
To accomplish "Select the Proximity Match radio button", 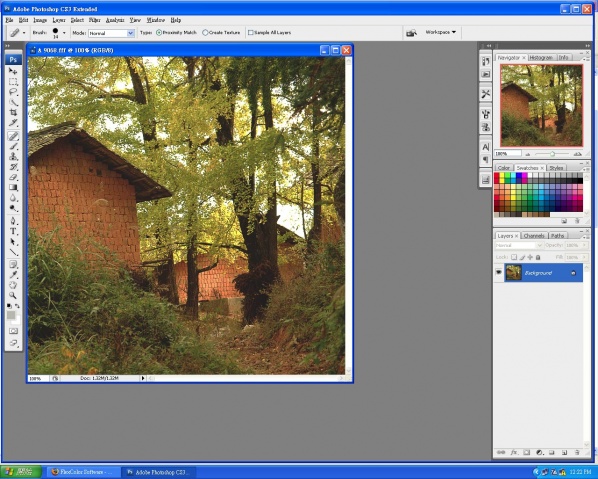I will coord(159,33).
